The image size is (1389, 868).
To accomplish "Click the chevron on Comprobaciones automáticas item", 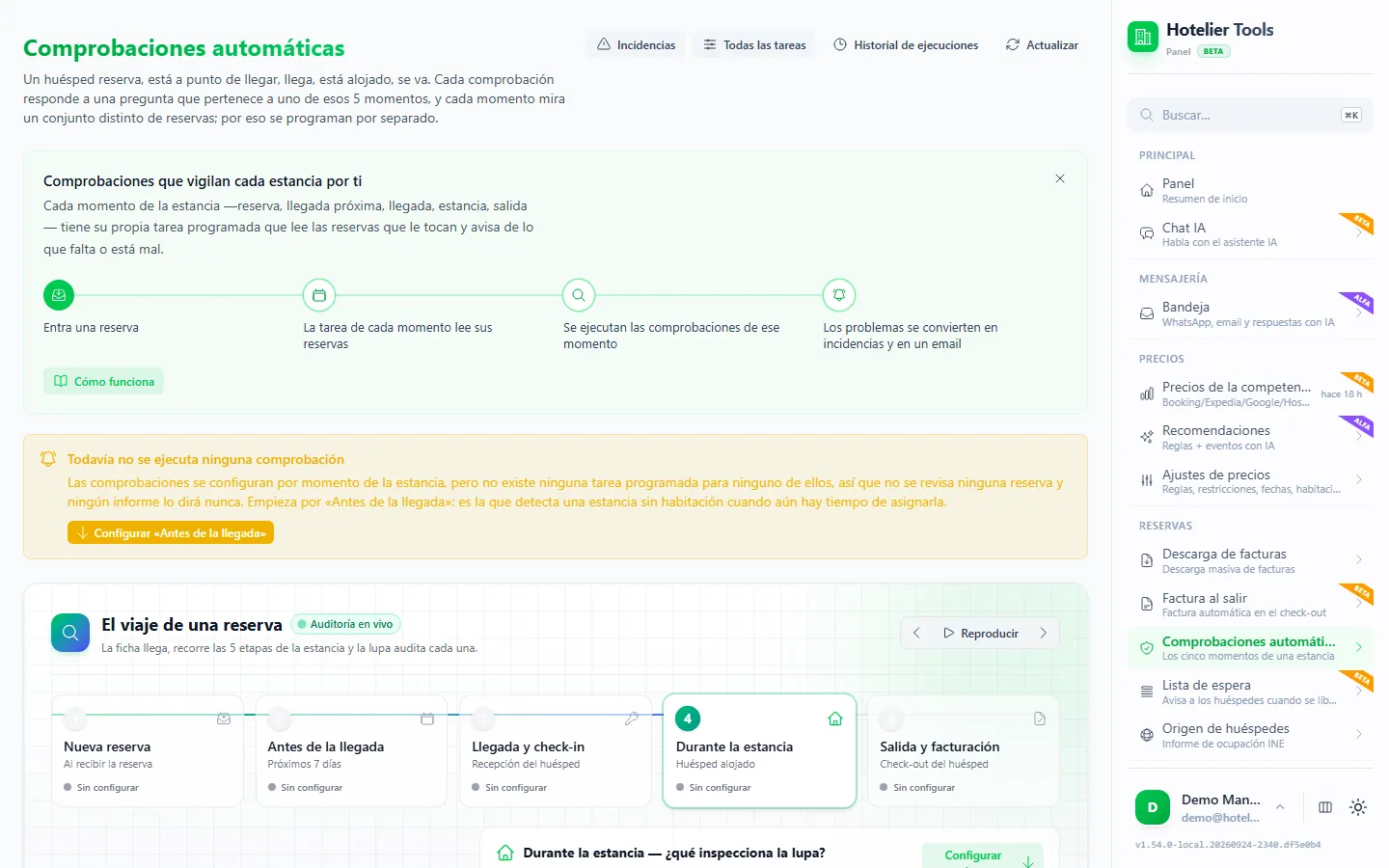I will tap(1358, 648).
